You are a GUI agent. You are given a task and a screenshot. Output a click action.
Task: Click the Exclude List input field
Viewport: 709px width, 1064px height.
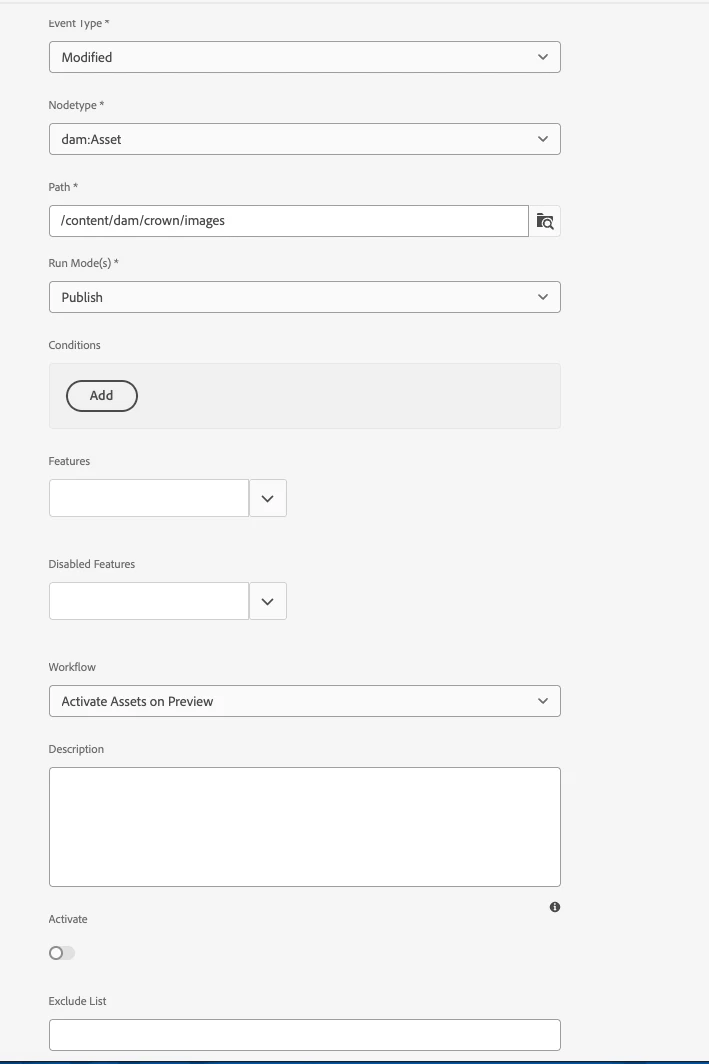point(305,1035)
